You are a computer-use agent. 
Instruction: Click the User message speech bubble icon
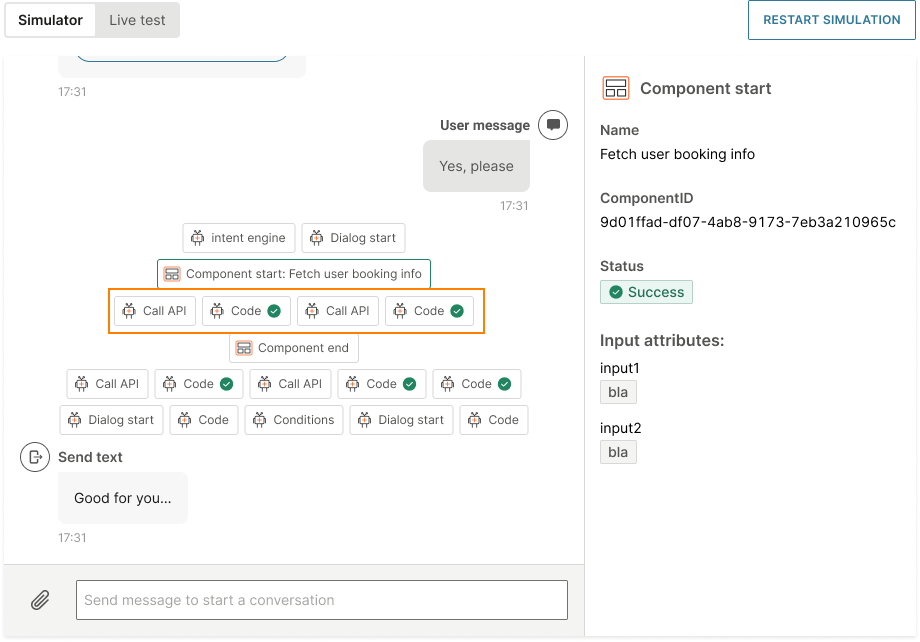[x=553, y=125]
